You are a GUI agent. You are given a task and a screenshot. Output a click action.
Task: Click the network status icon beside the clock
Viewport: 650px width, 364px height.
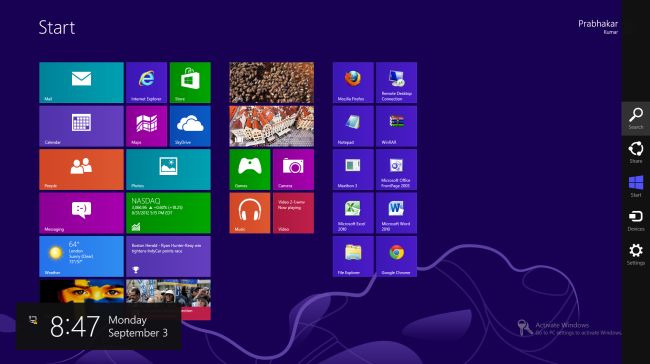coord(33,320)
